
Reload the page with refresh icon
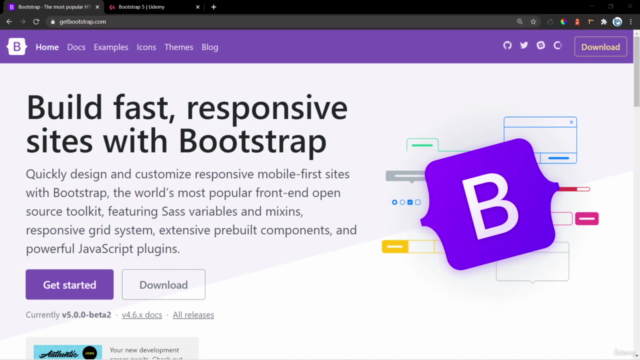(x=36, y=22)
